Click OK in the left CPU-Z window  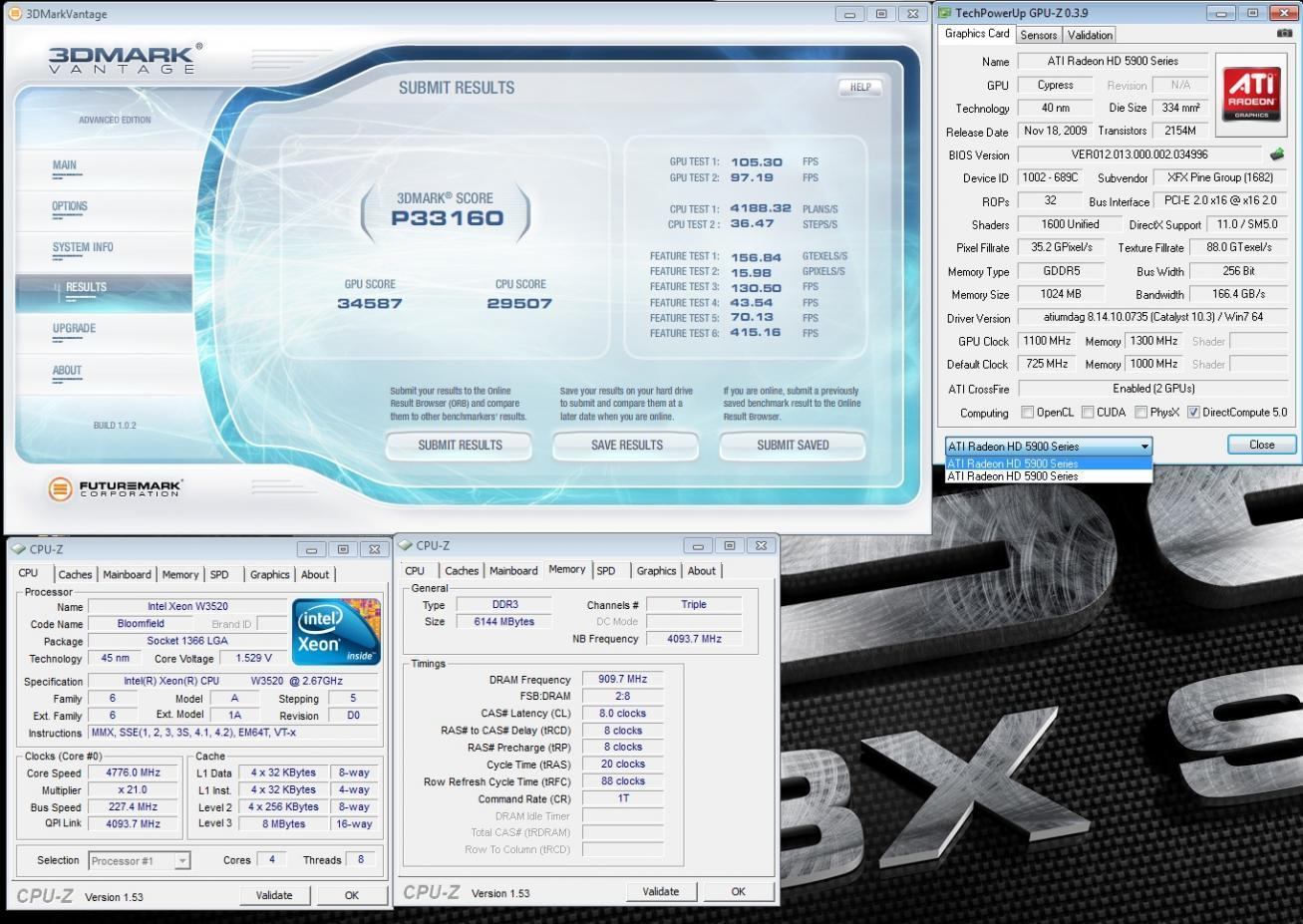click(352, 895)
